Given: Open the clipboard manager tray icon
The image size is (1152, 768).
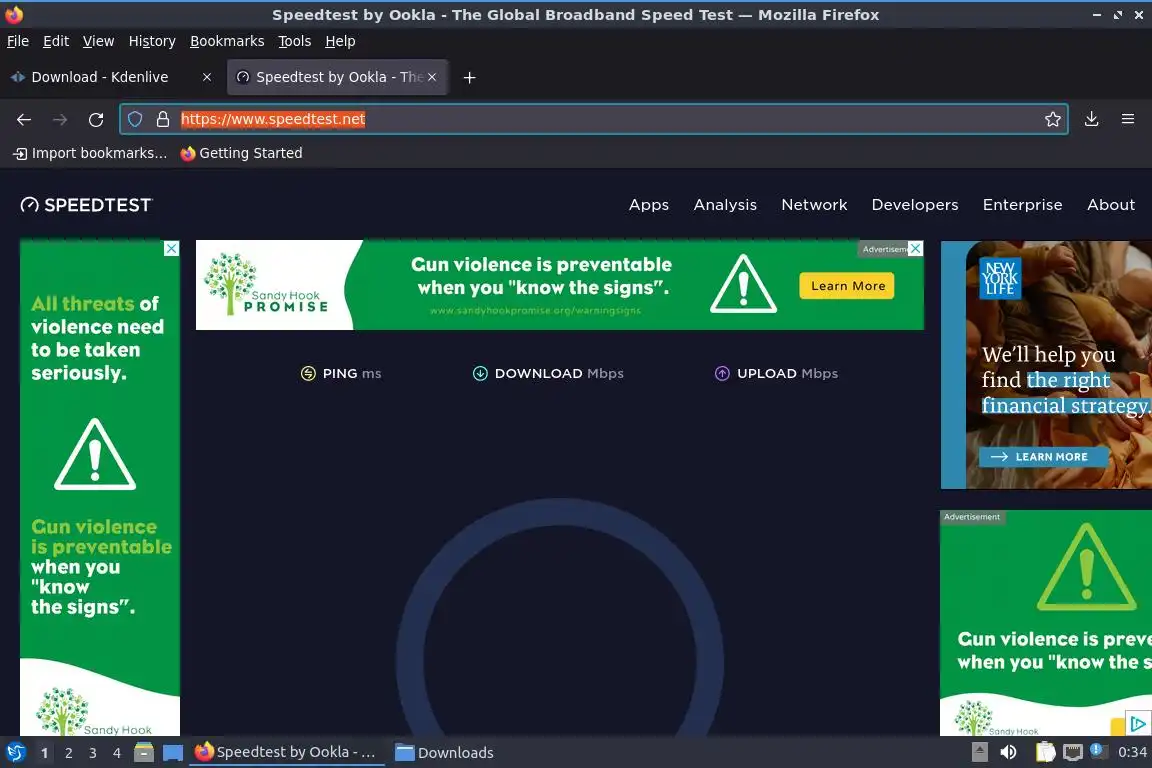Looking at the screenshot, I should 1045,752.
